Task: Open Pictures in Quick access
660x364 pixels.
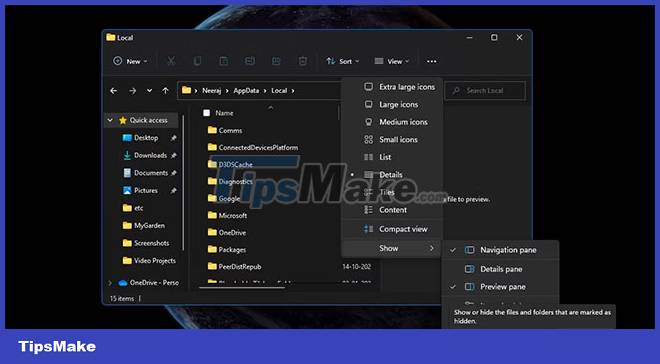Action: (x=146, y=191)
